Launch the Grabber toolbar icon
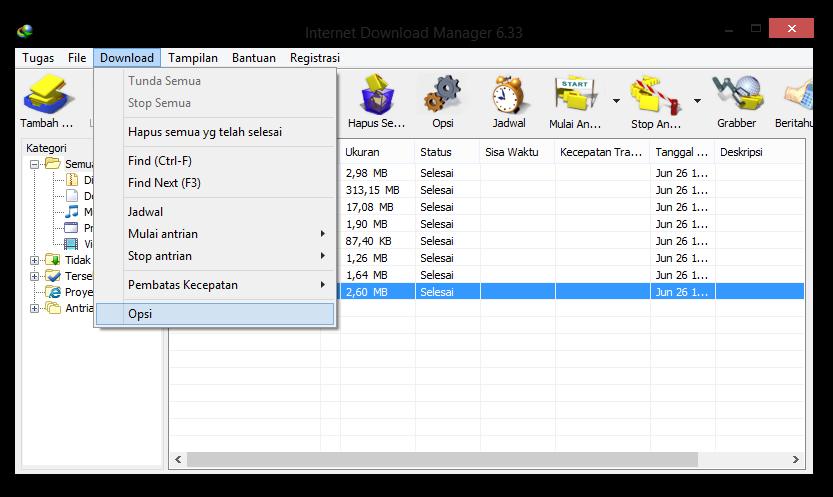This screenshot has height=497, width=833. pyautogui.click(x=737, y=93)
